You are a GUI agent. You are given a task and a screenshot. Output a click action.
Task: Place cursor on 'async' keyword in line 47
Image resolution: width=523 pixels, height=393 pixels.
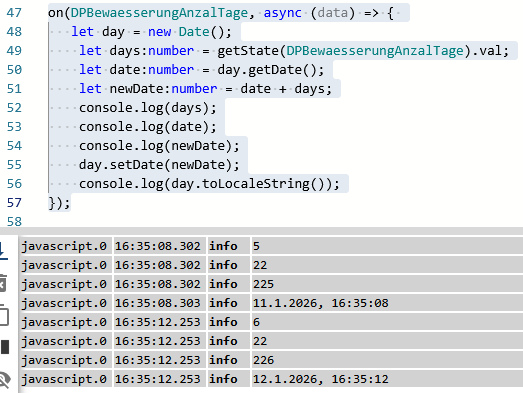(x=283, y=13)
